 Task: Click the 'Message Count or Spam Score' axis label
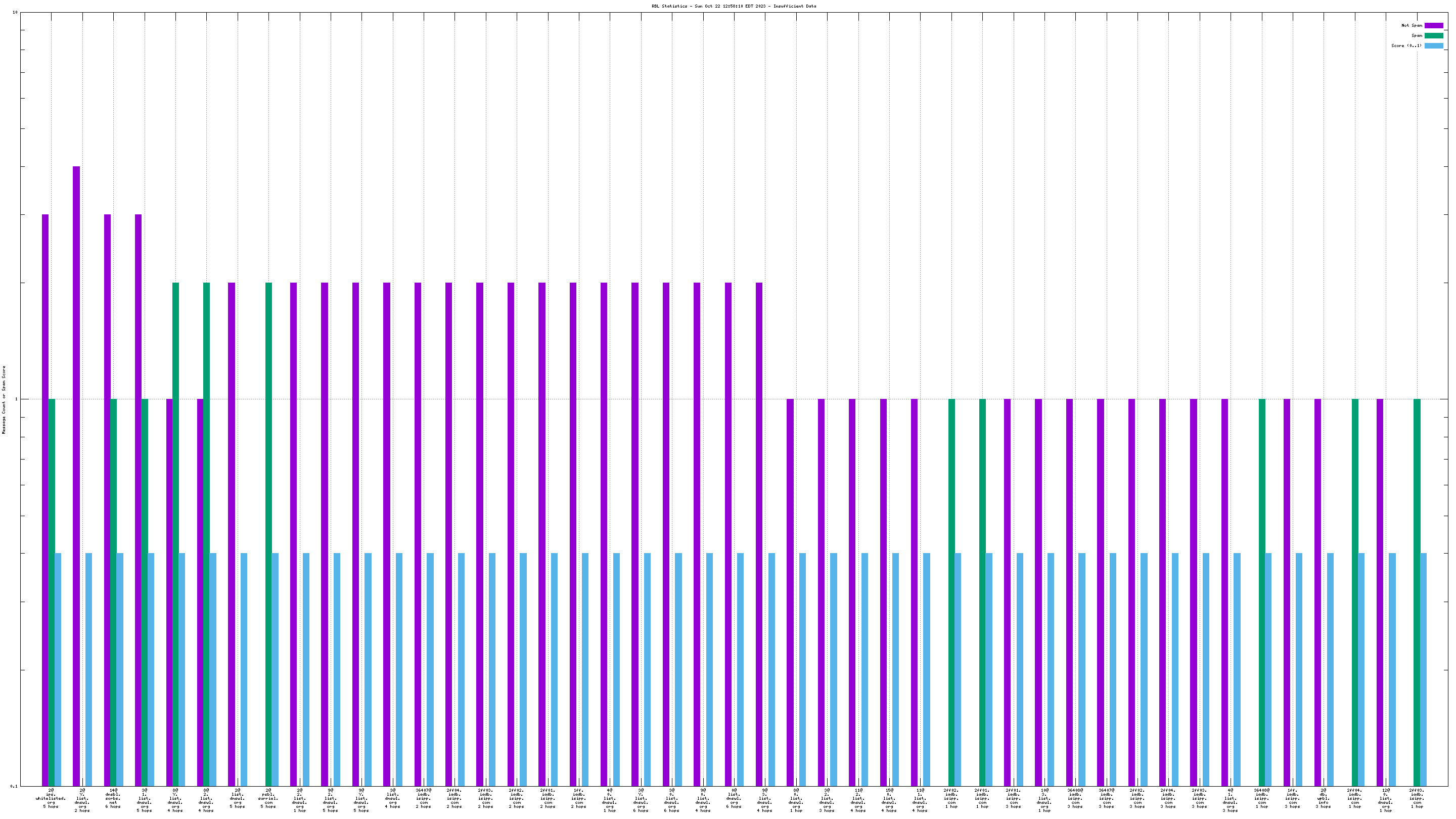click(4, 399)
